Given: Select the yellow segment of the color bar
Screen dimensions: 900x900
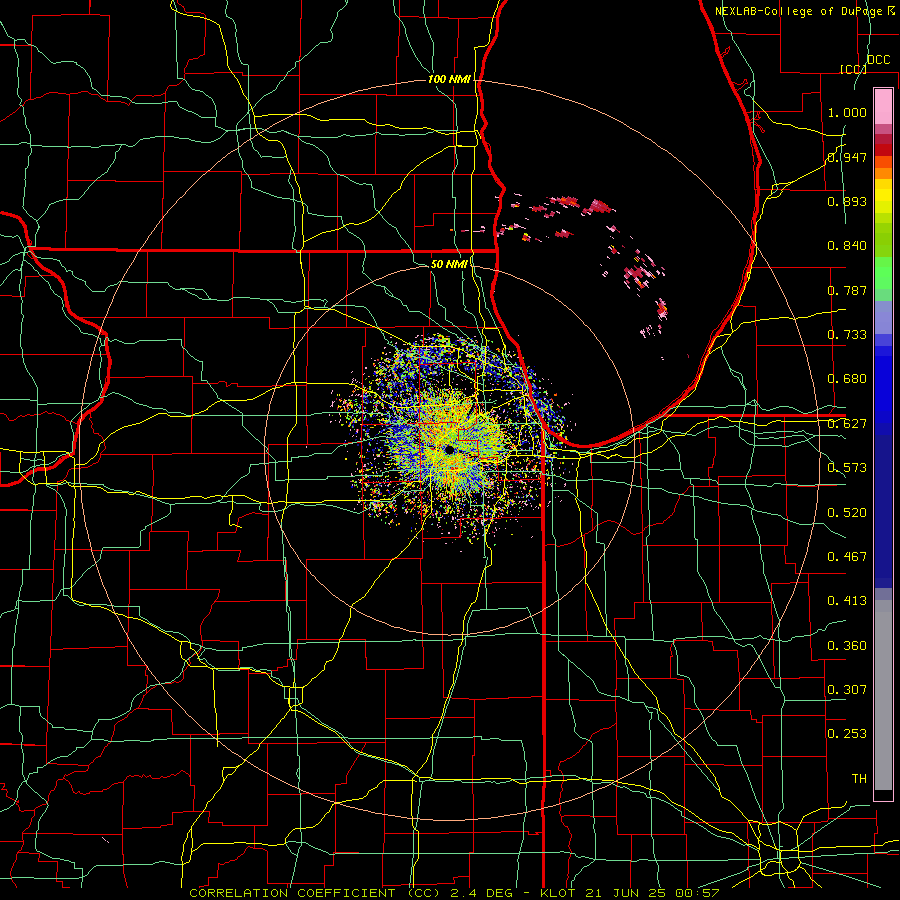Looking at the screenshot, I should pyautogui.click(x=883, y=196).
